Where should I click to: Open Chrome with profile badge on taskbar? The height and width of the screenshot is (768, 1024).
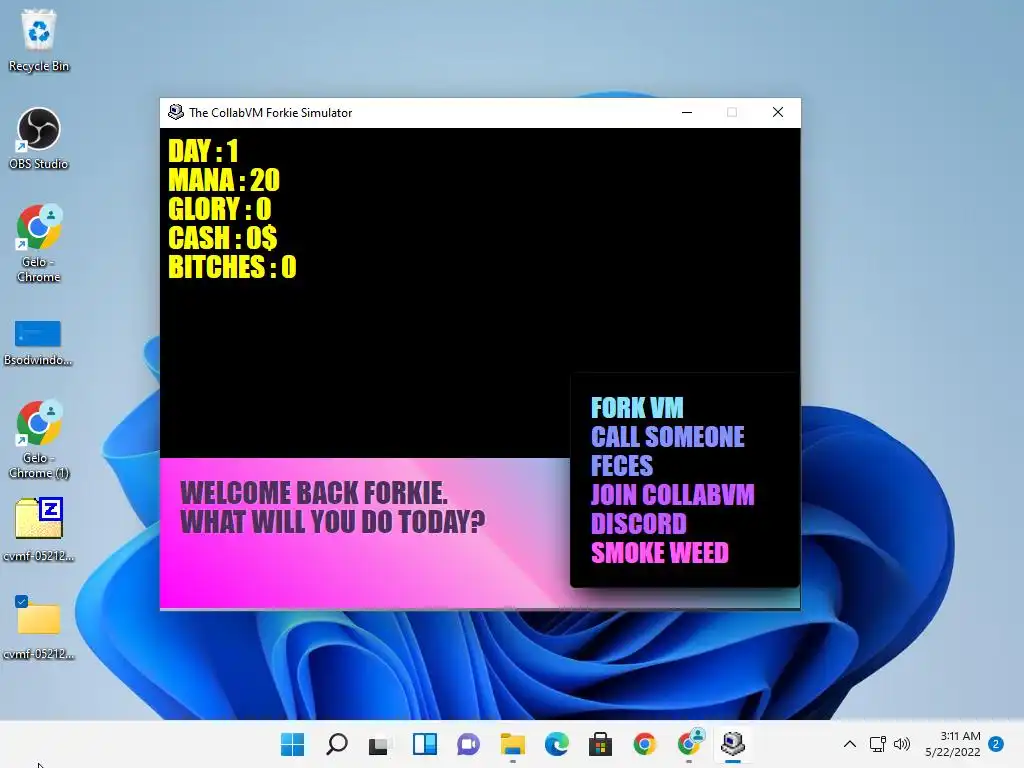tap(689, 743)
